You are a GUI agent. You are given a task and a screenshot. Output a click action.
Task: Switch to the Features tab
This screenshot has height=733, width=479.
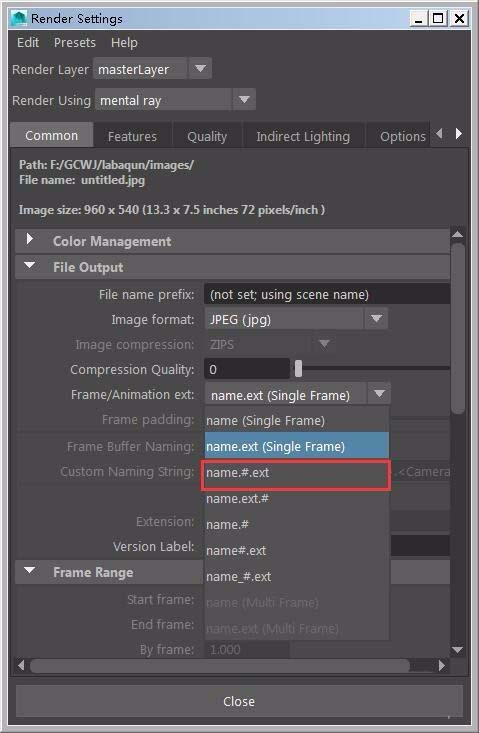[x=132, y=137]
